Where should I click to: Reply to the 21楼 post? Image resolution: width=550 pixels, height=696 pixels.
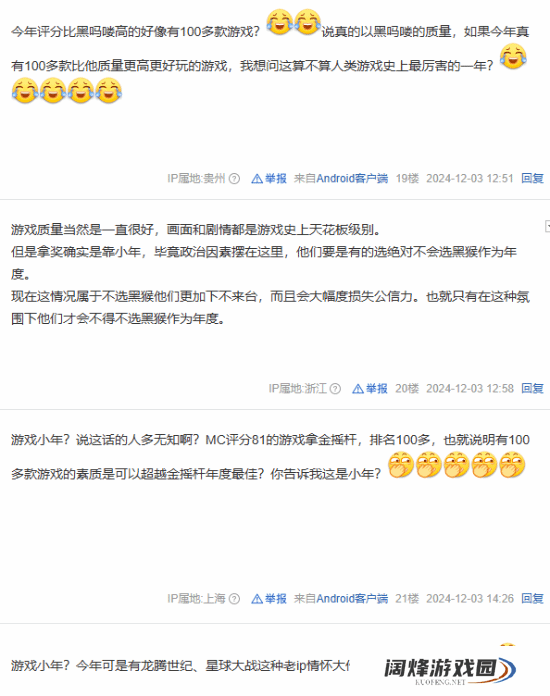532,599
